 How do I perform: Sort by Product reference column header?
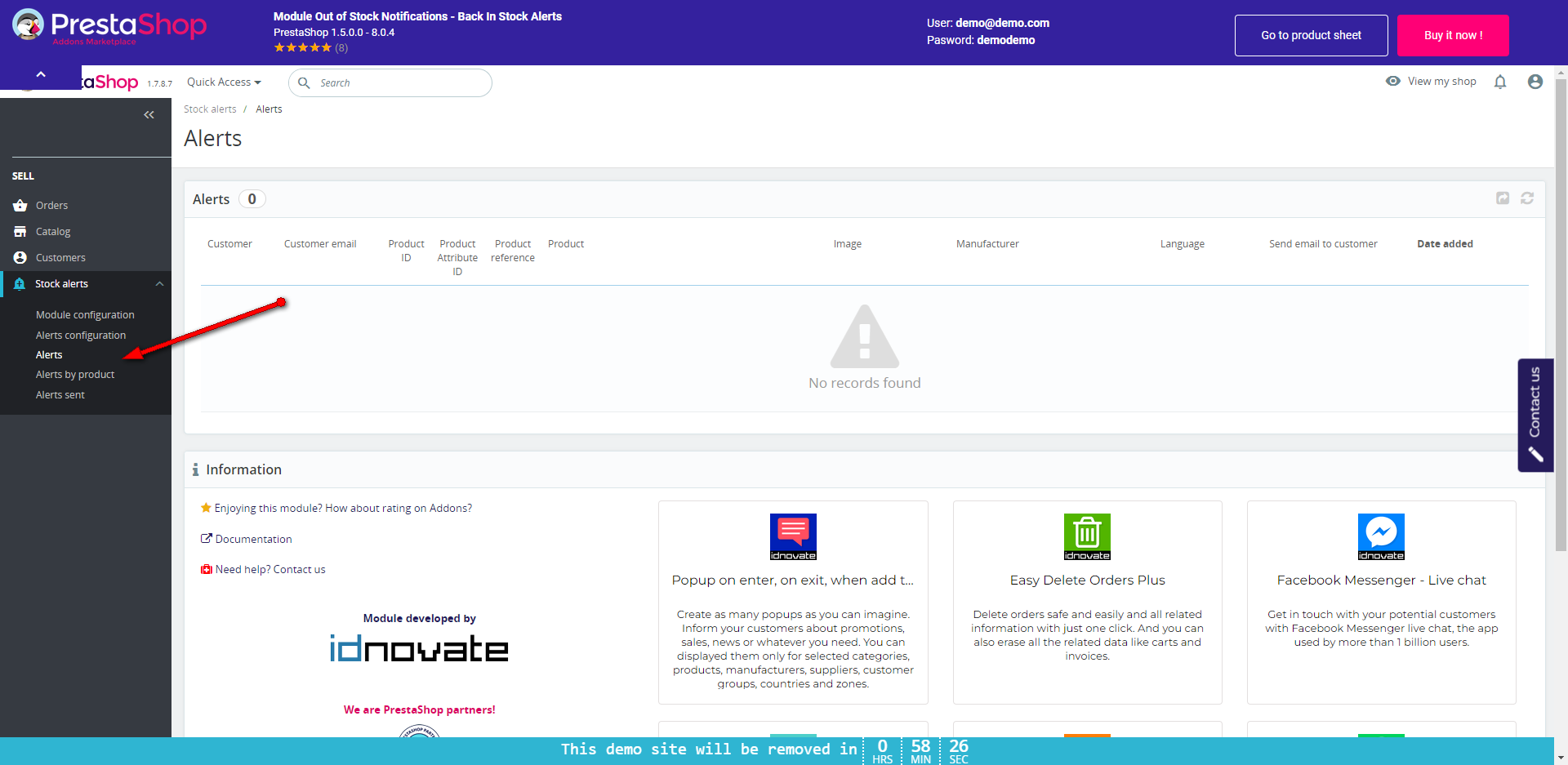(513, 251)
